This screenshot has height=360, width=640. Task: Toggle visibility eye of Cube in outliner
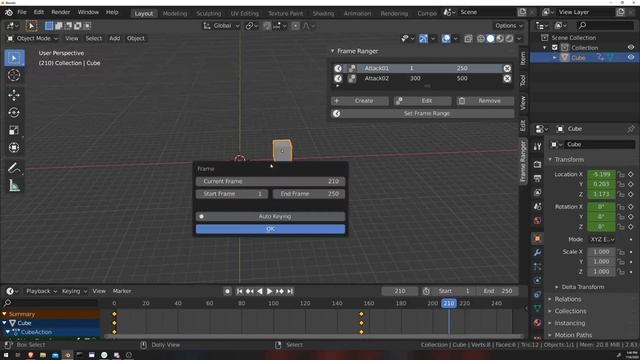point(631,58)
